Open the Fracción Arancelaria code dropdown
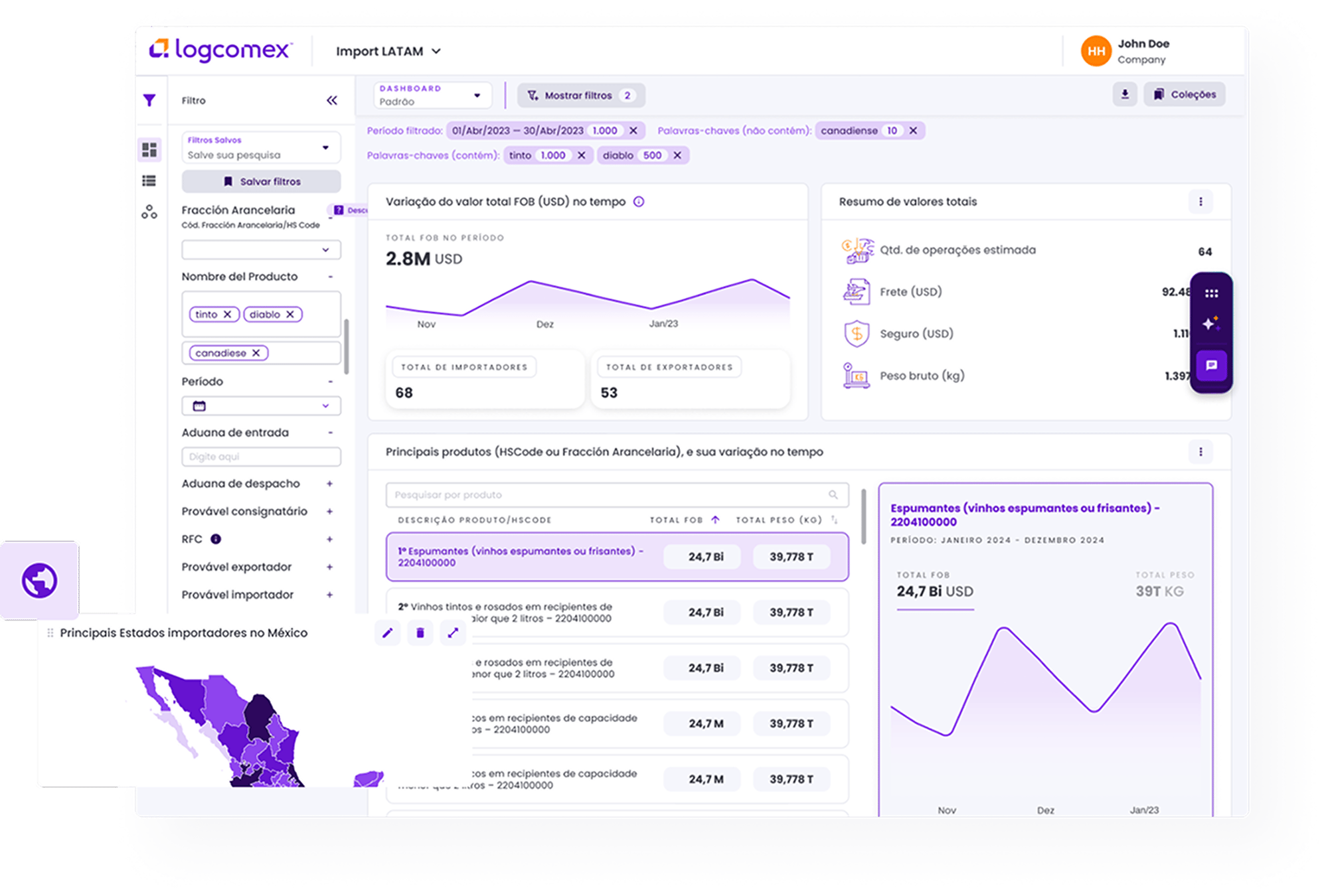The image size is (1328, 896). click(x=261, y=250)
